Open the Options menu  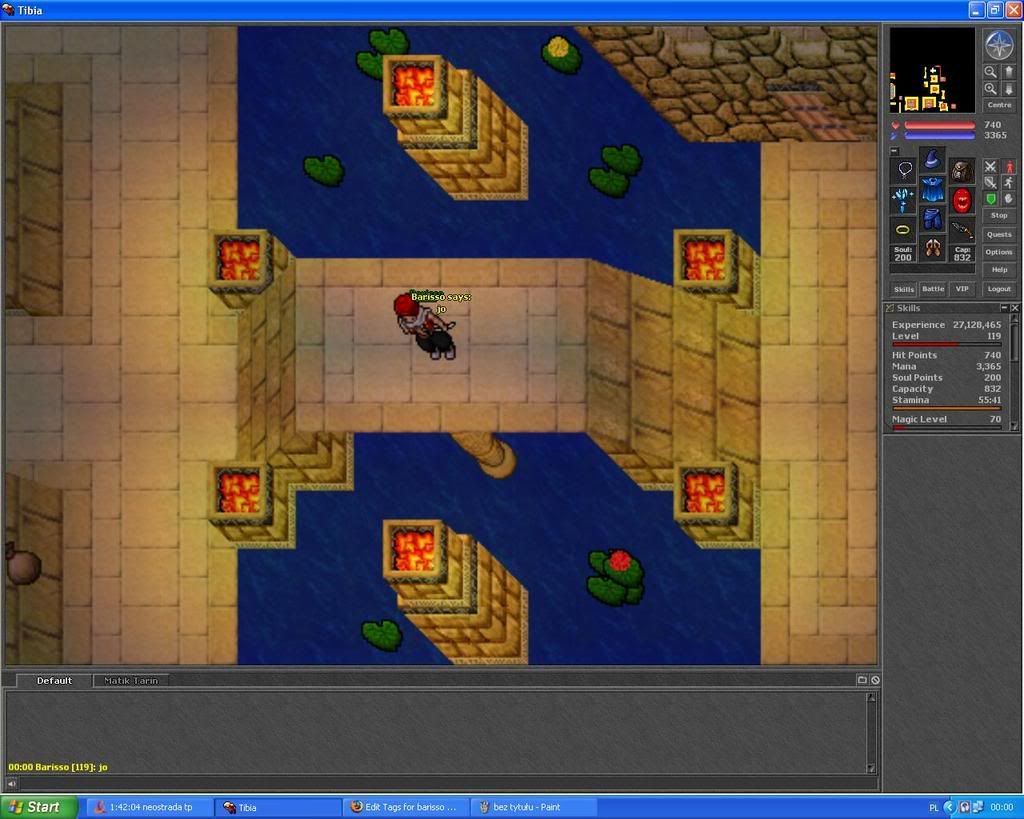pyautogui.click(x=999, y=251)
